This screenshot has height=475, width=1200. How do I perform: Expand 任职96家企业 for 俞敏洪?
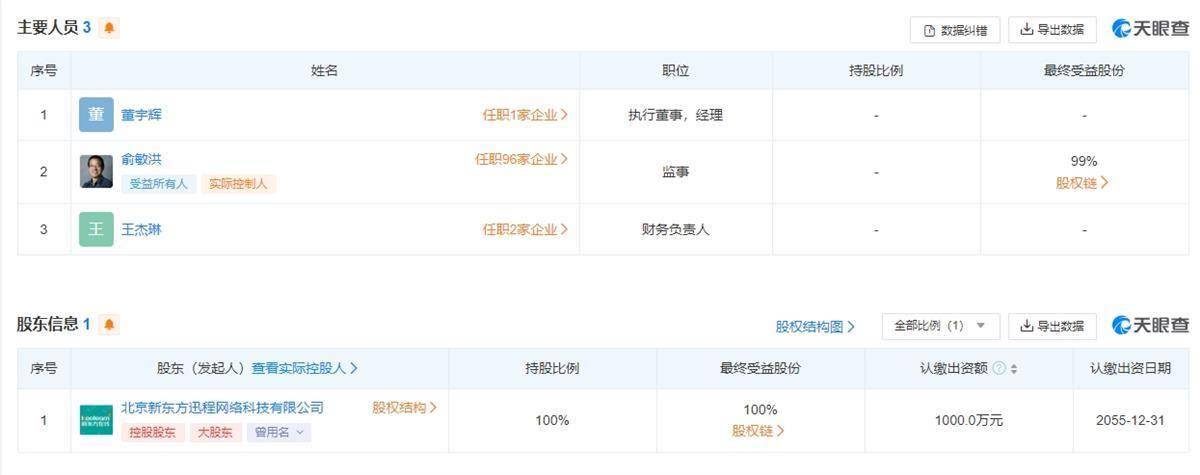521,159
